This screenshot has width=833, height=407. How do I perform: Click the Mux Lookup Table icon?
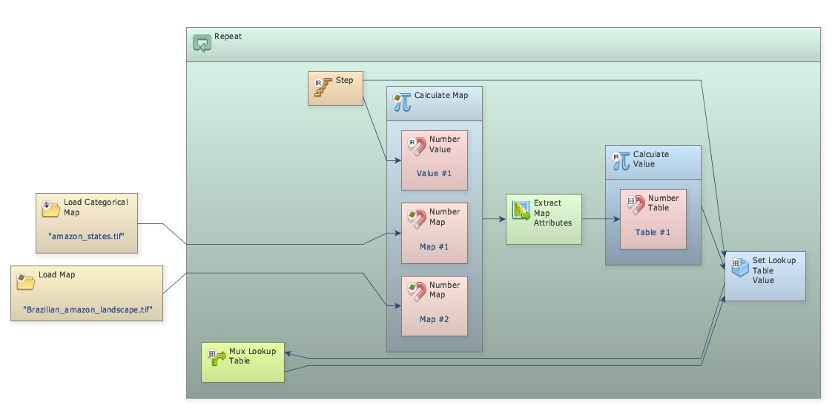click(x=215, y=356)
